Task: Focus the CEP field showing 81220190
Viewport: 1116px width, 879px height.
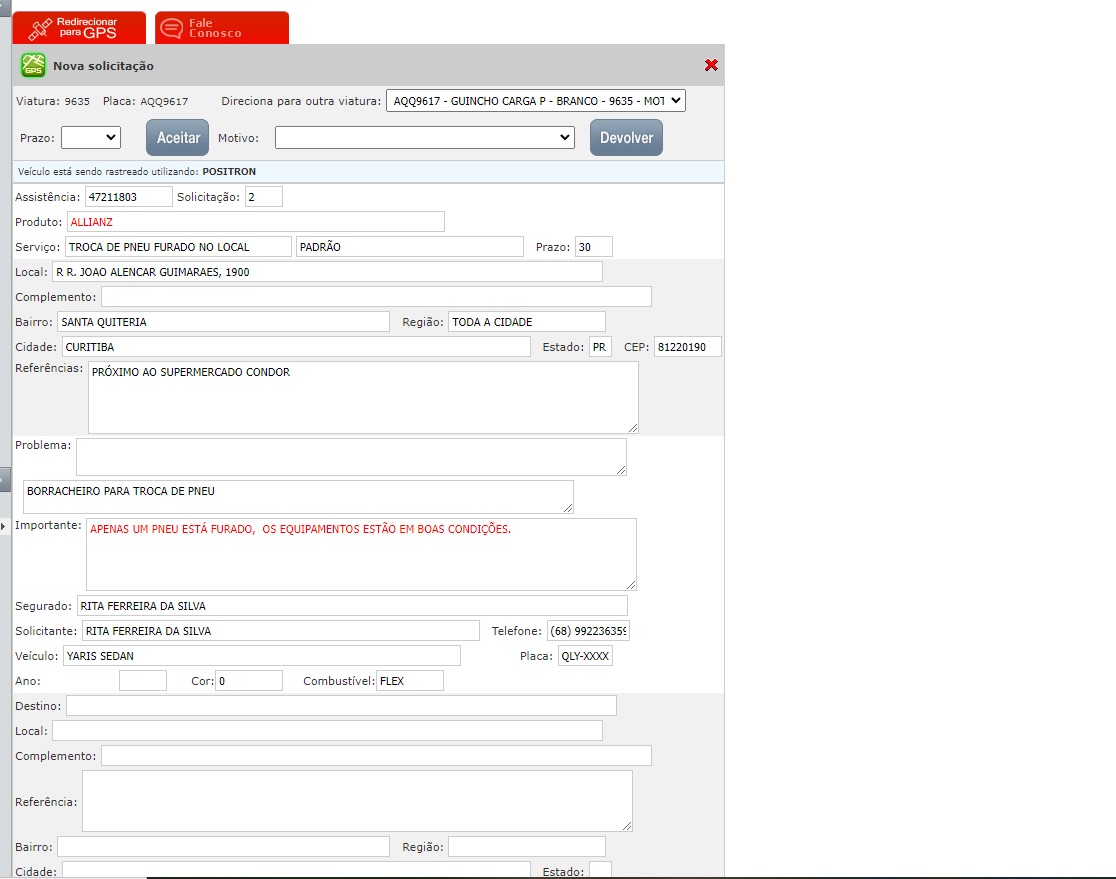Action: click(687, 347)
